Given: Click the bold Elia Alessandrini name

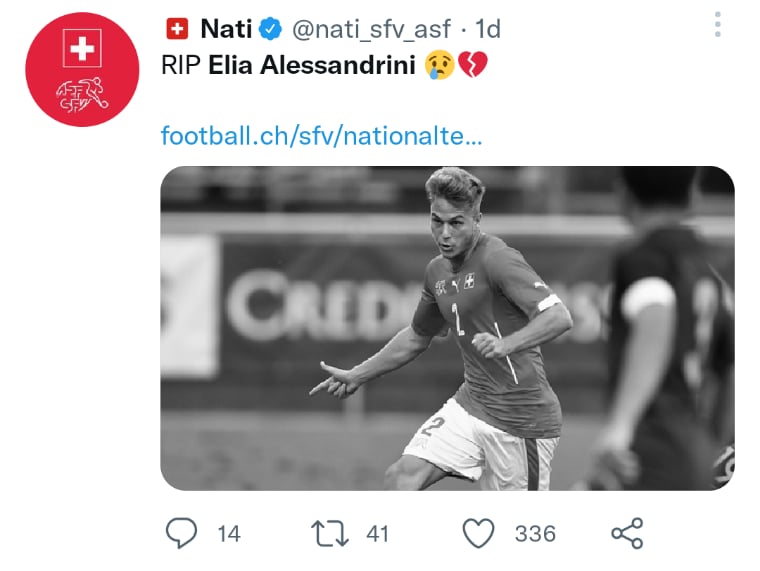Looking at the screenshot, I should click(312, 65).
